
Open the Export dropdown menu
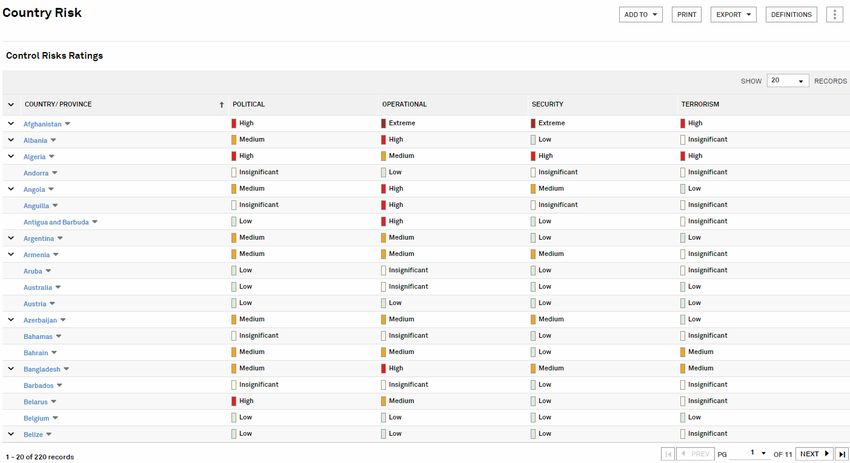(x=734, y=15)
